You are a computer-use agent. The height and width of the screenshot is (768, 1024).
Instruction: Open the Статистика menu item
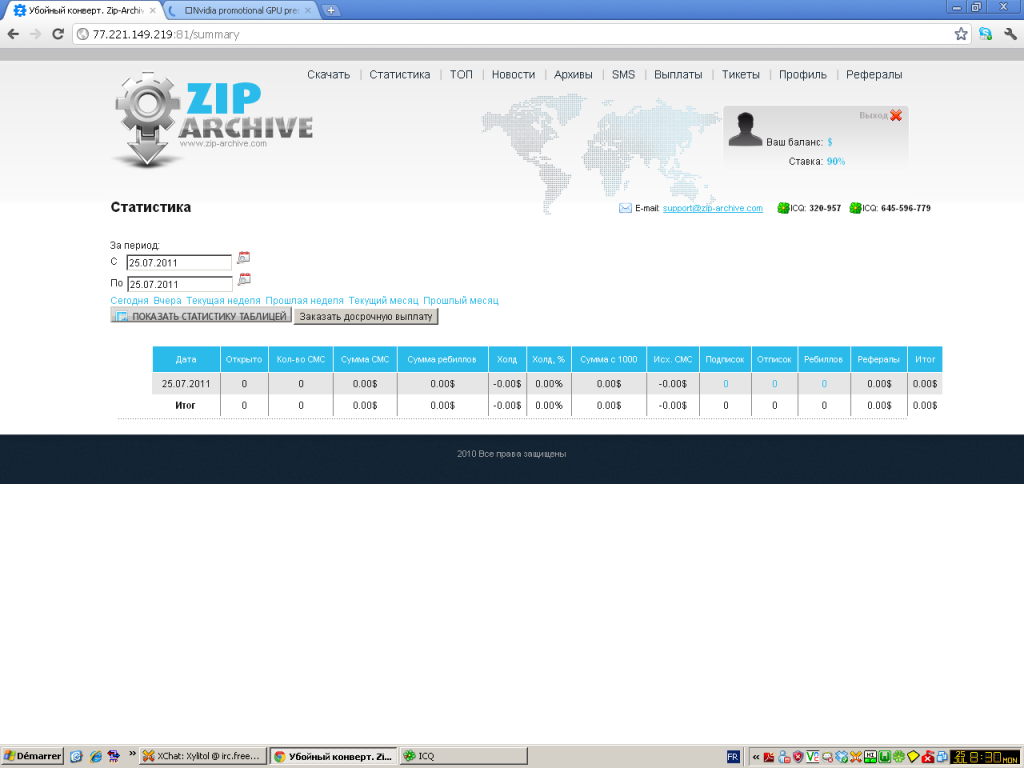tap(400, 74)
